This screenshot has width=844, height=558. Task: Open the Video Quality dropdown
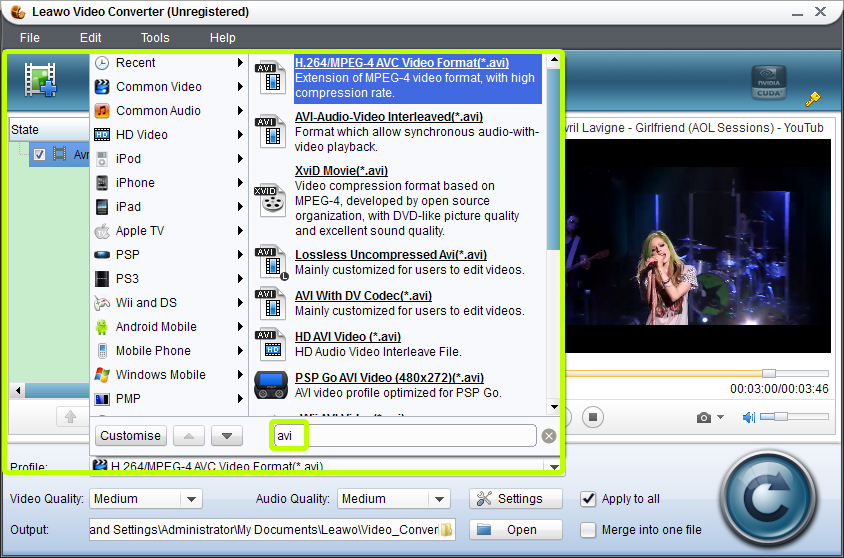coord(191,499)
